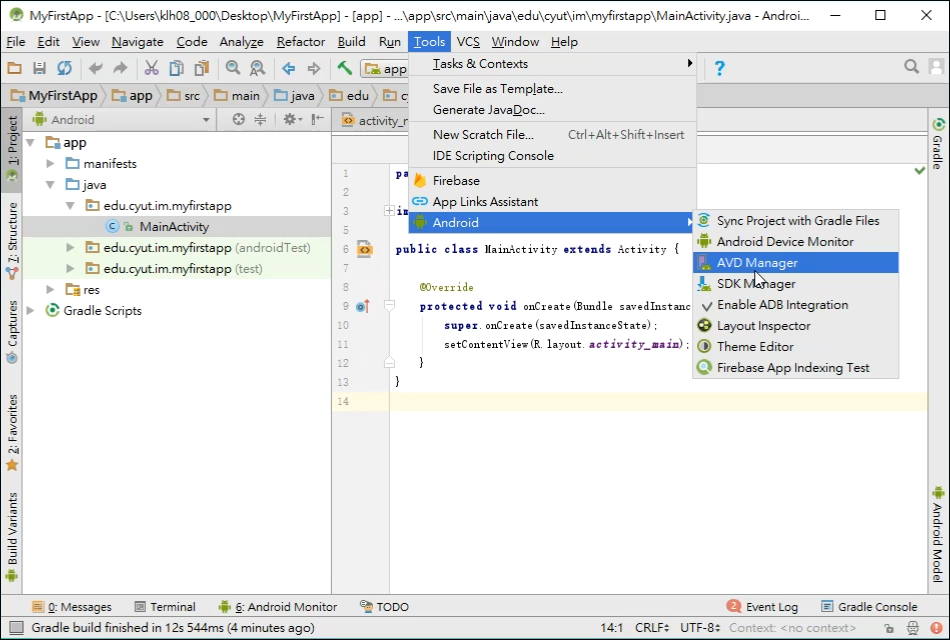
Task: Select MainActivity in the project tree
Action: click(174, 227)
